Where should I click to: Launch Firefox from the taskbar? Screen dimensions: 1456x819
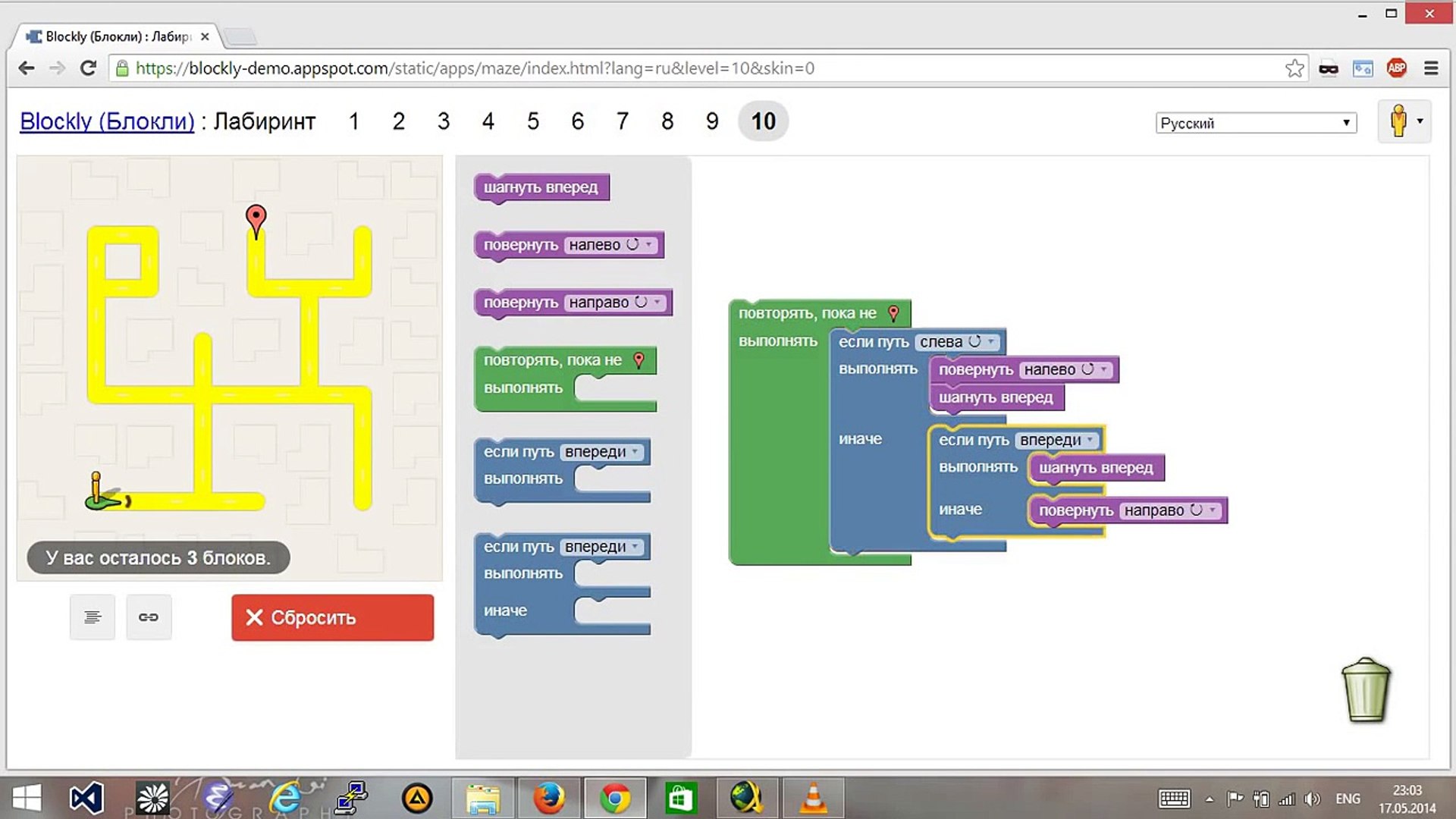tap(548, 799)
